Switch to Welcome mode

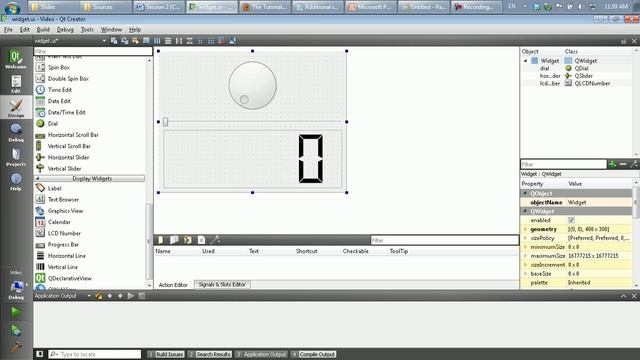tap(16, 59)
